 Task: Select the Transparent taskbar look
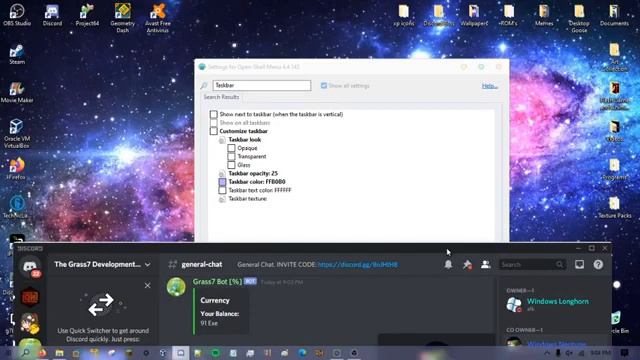click(x=231, y=156)
